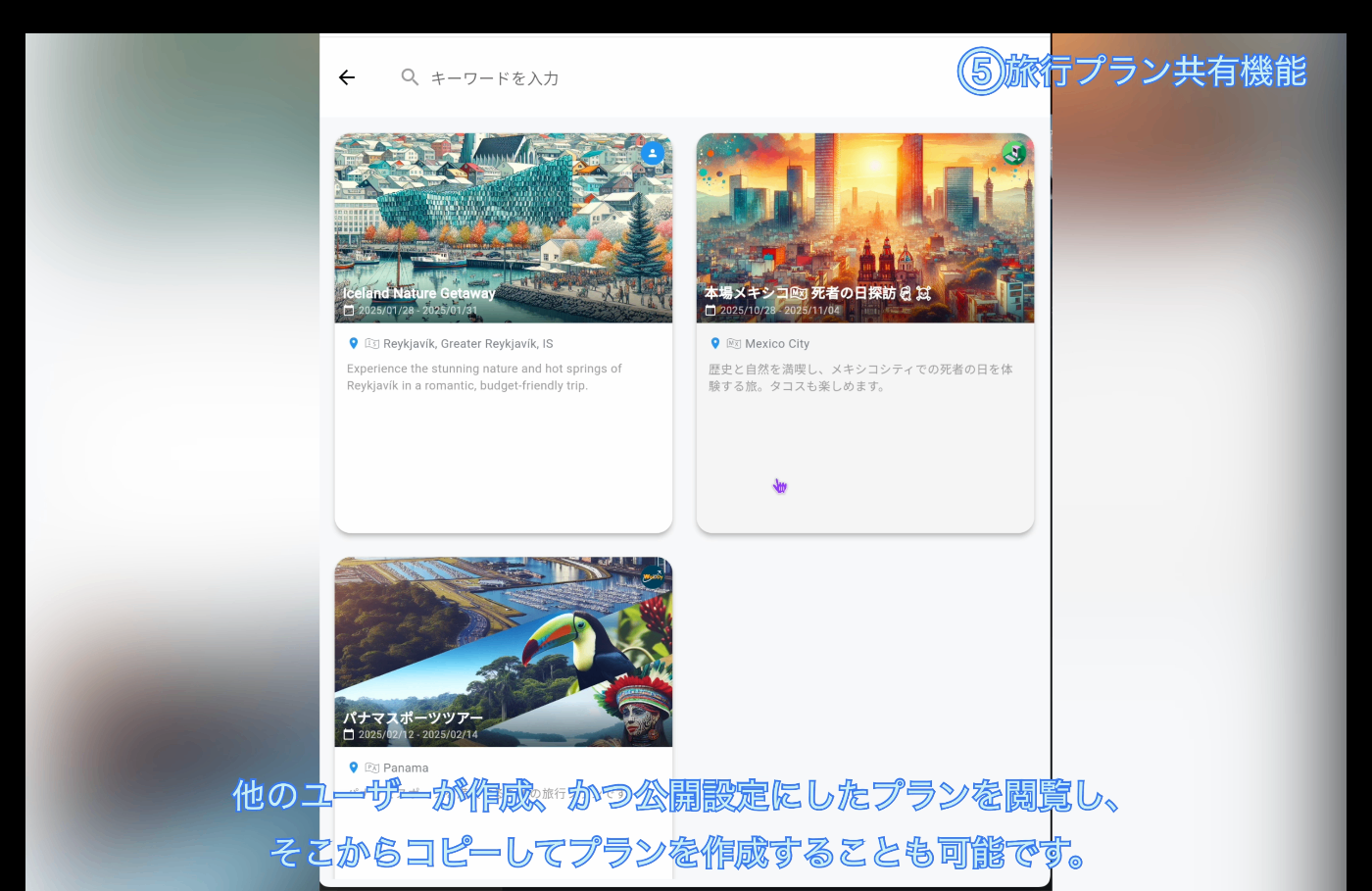Go back with the arrow icon

(x=347, y=77)
